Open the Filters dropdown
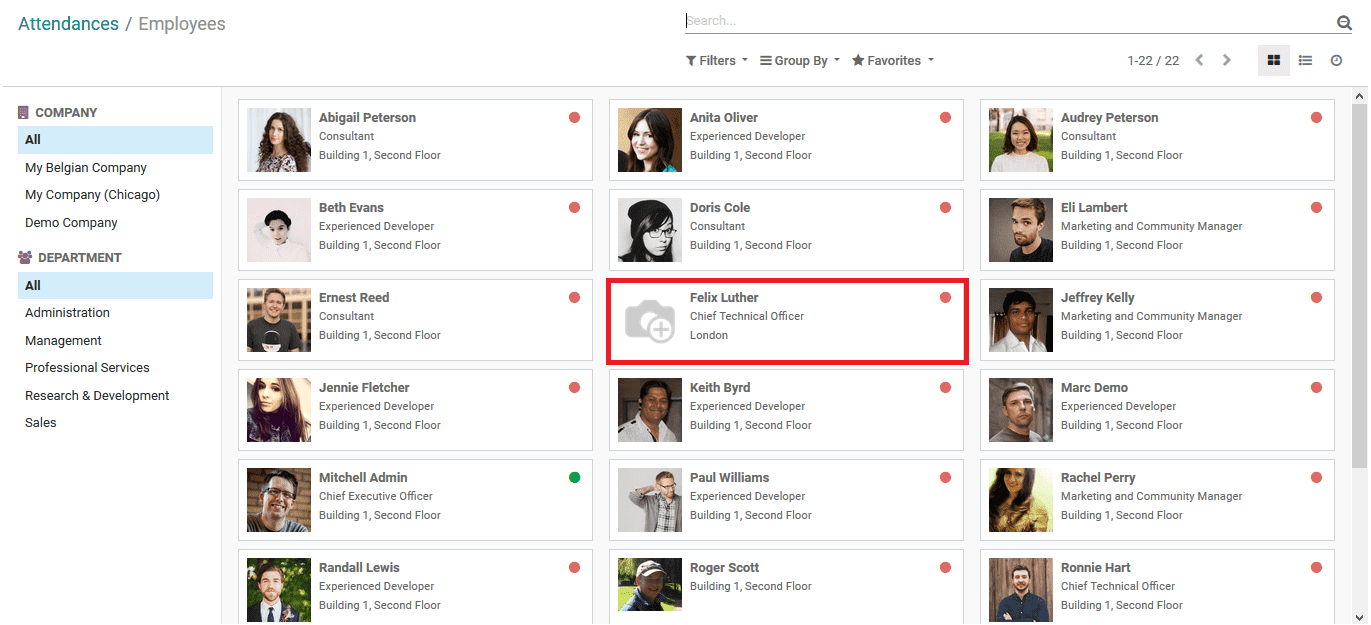 pos(717,61)
